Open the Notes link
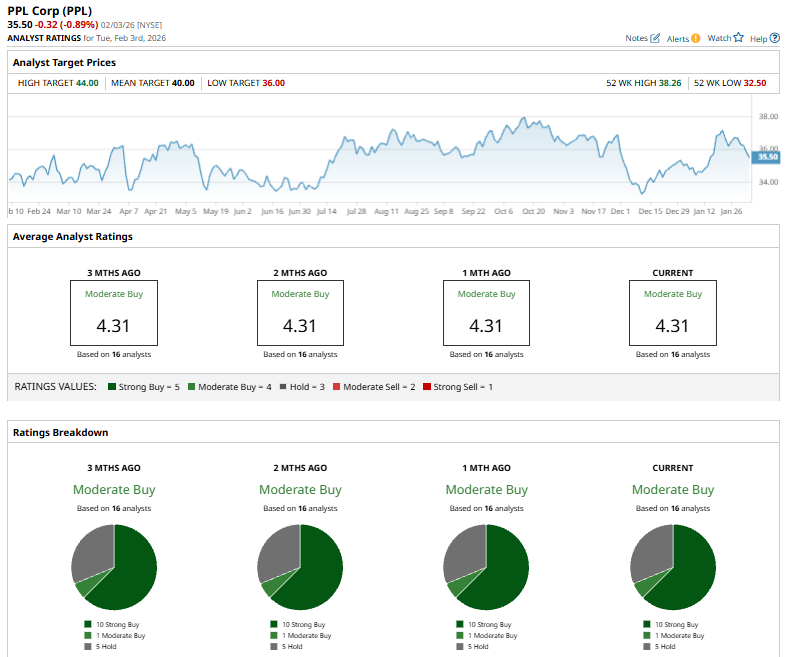 coord(636,38)
